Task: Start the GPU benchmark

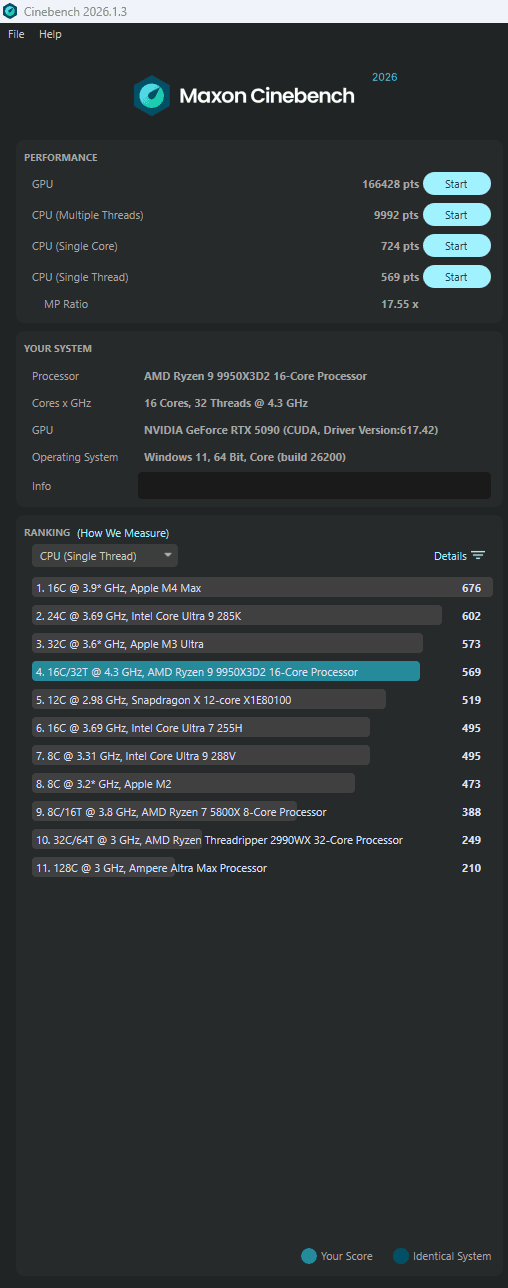Action: tap(456, 184)
